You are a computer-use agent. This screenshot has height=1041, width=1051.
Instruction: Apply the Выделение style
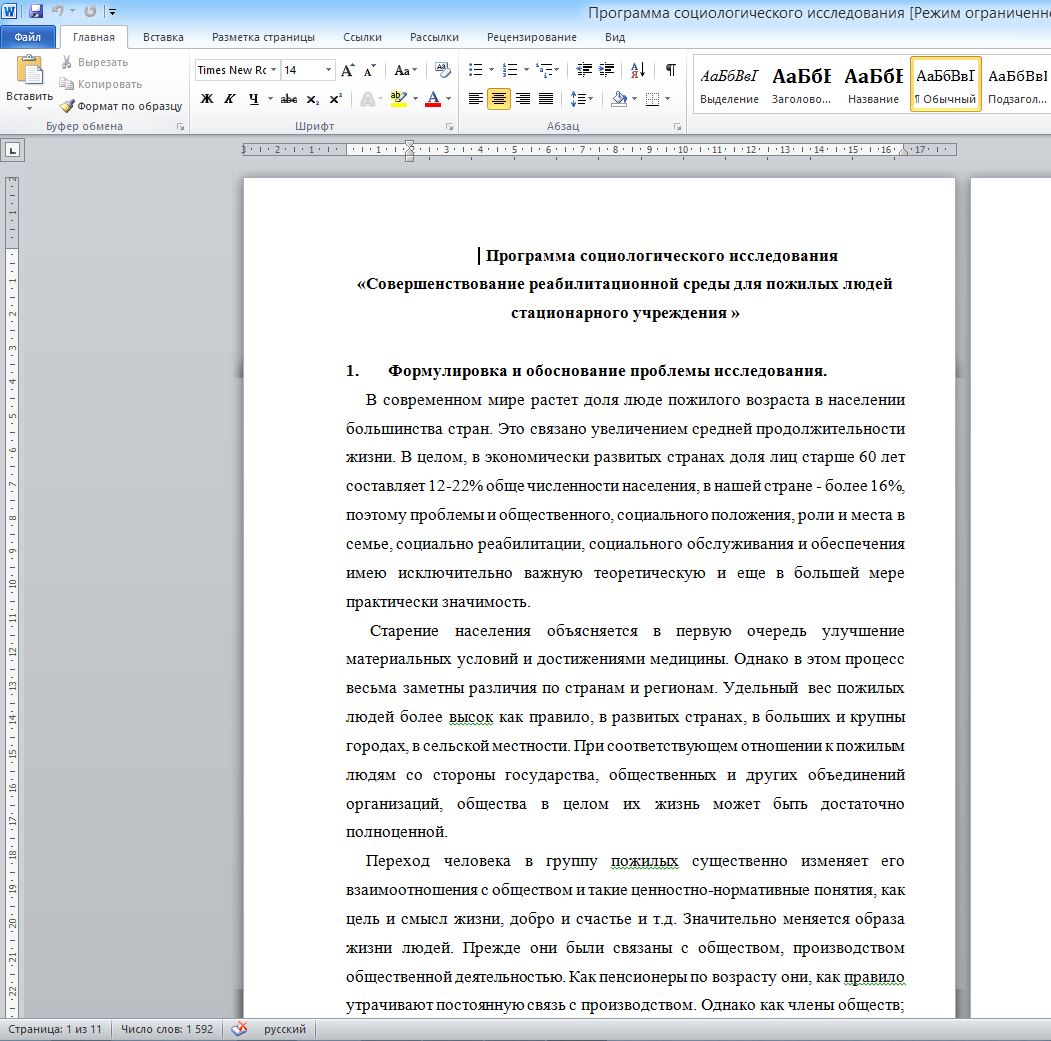point(729,84)
